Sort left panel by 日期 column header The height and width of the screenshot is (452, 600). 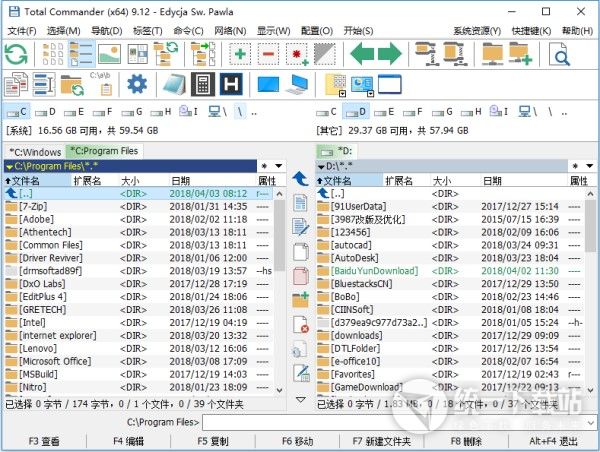tap(212, 181)
